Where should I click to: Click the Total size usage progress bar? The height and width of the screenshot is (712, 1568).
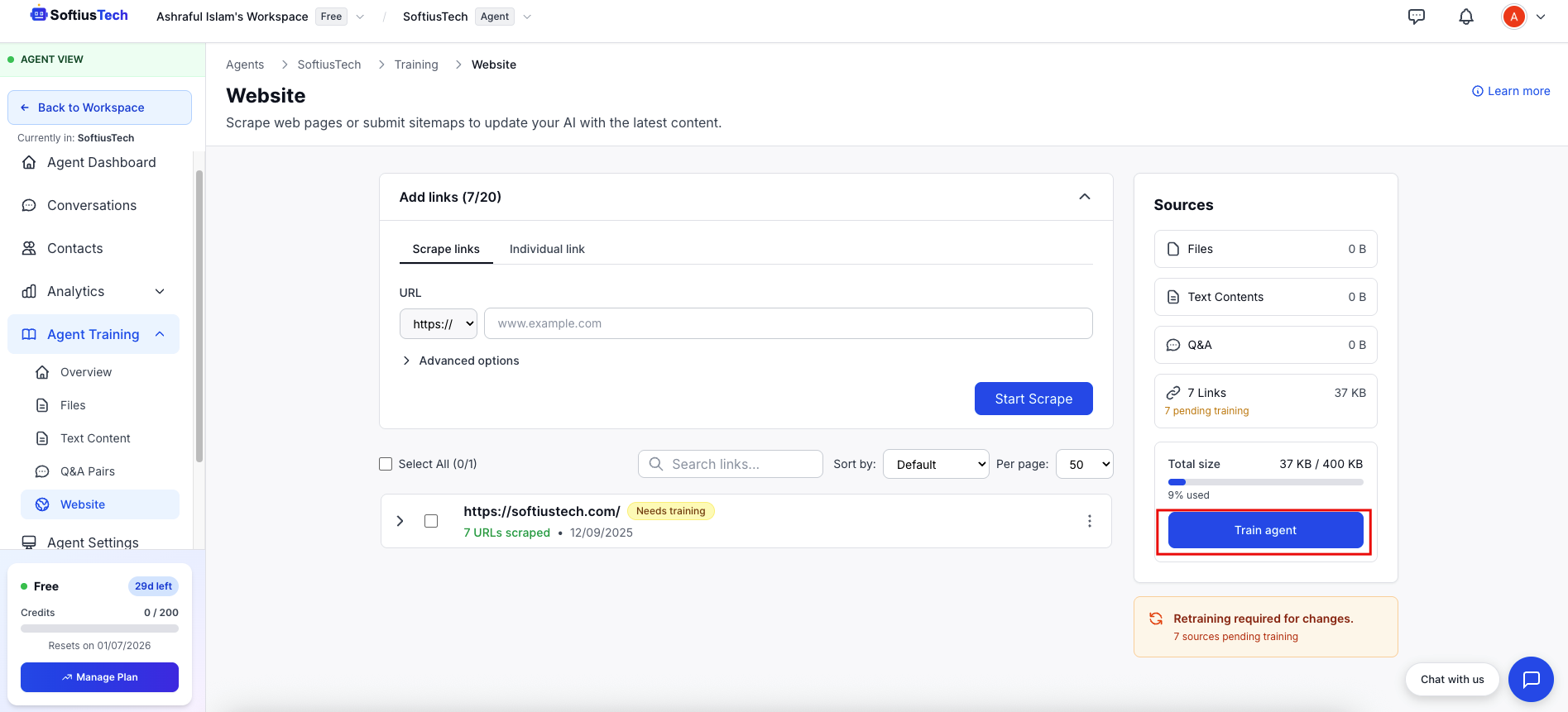pos(1265,482)
